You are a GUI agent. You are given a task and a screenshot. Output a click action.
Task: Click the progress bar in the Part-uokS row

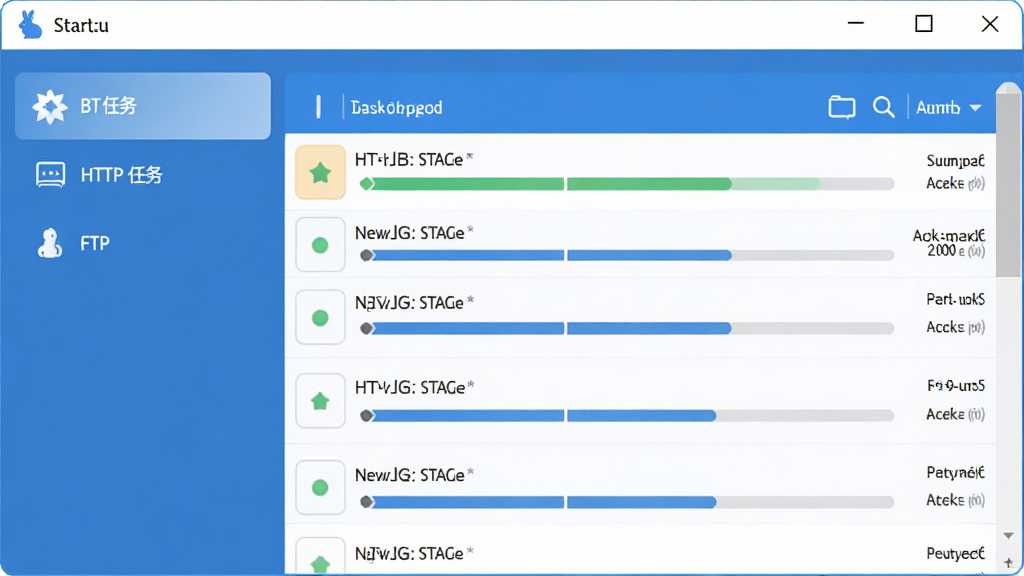point(627,328)
